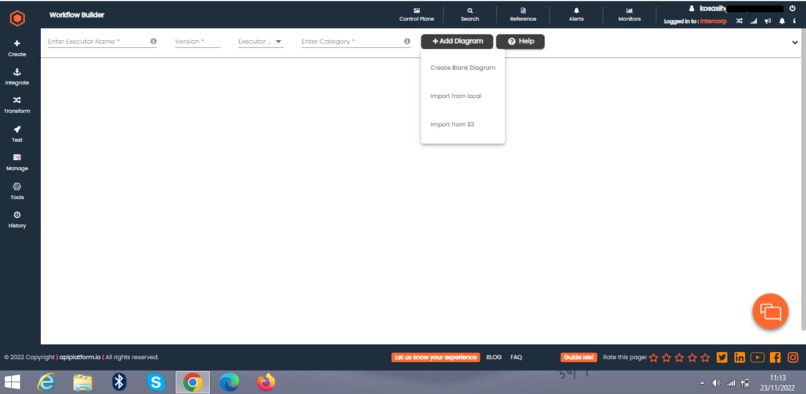Click the Help button
Screen dimensions: 806x394
[520, 42]
